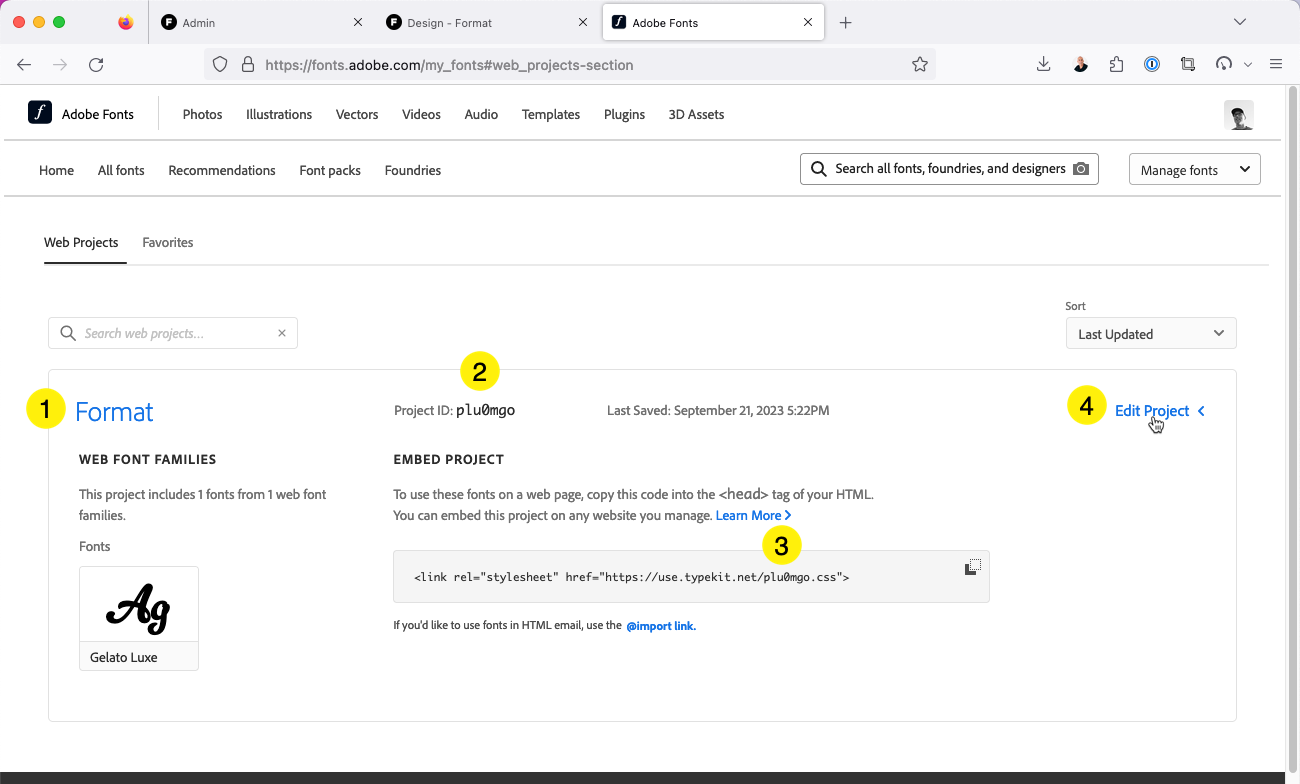Screen dimensions: 1300x784
Task: Open the Illustrations menu item
Action: pos(279,114)
